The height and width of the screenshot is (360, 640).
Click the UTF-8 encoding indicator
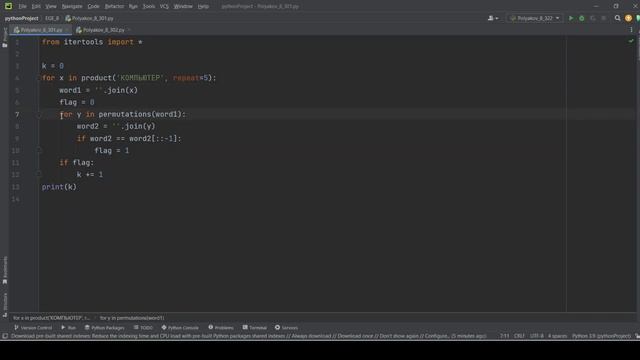[536, 336]
